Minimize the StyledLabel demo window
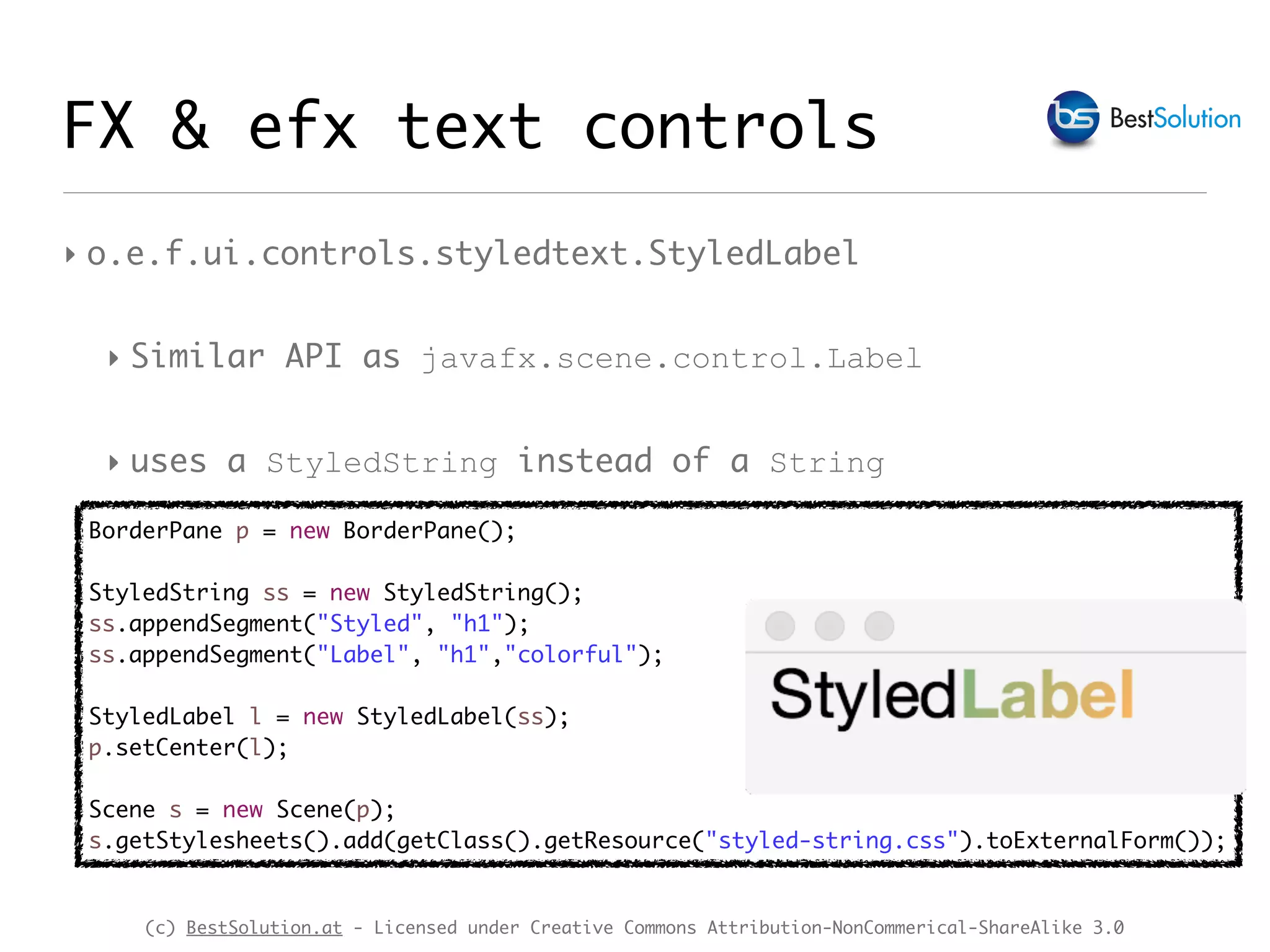 point(830,625)
